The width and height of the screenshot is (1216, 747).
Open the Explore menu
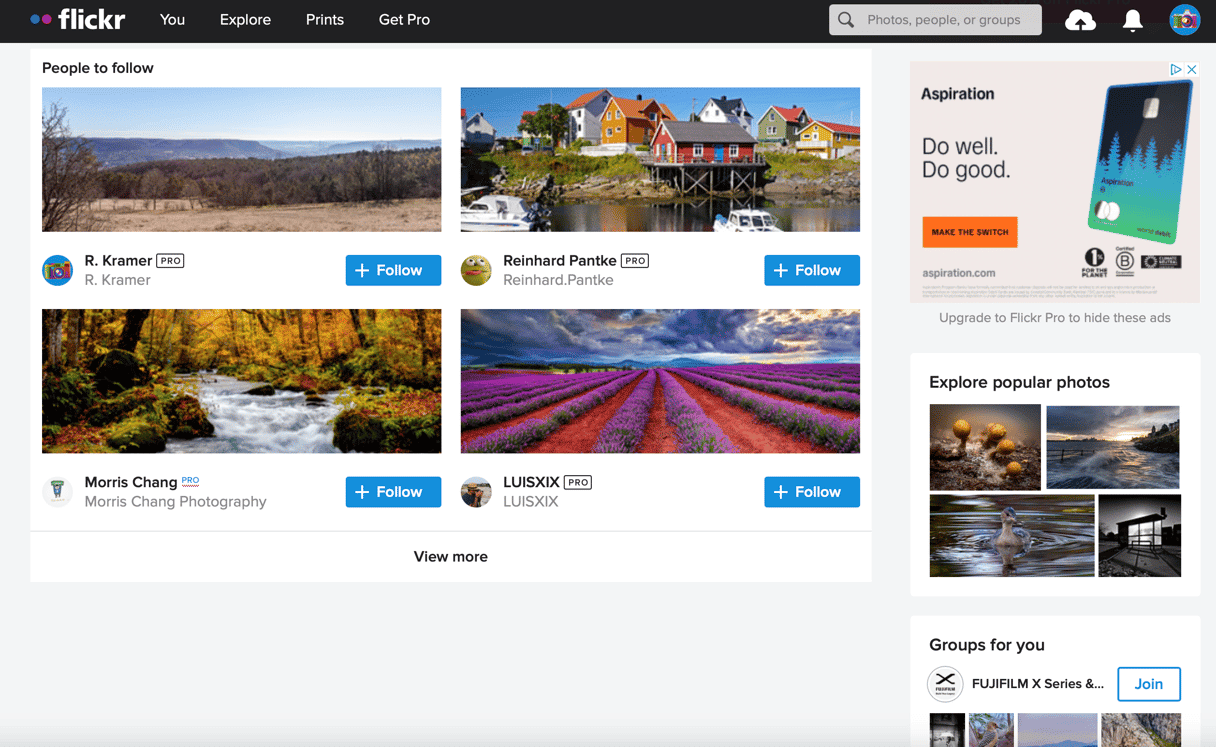245,20
